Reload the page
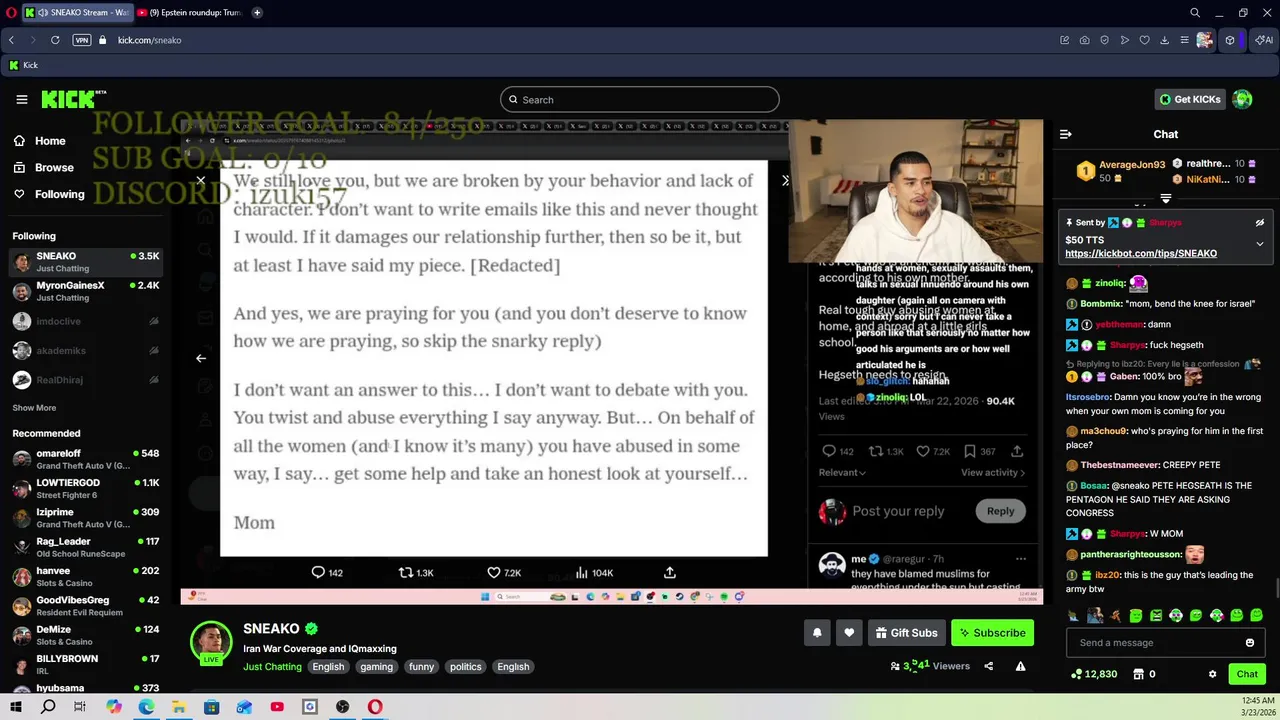Image resolution: width=1280 pixels, height=720 pixels. tap(55, 40)
